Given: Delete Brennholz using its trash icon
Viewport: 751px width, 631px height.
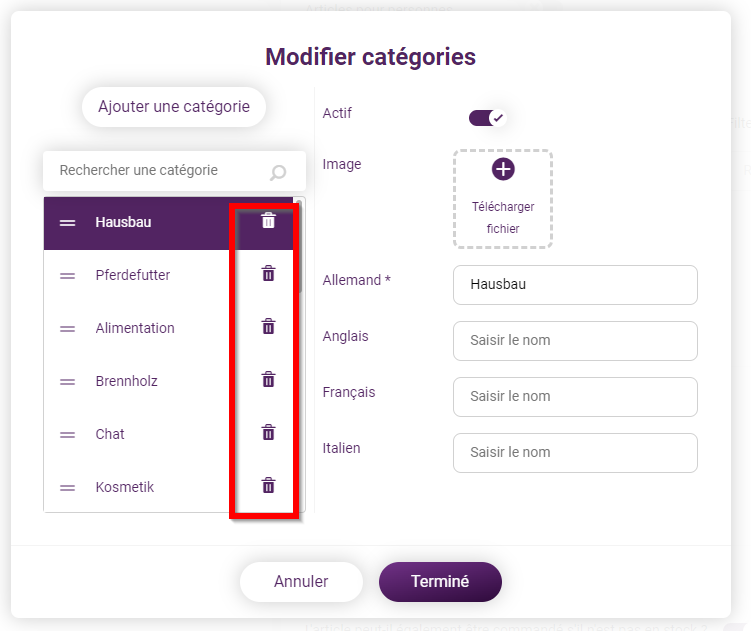Looking at the screenshot, I should (x=268, y=379).
